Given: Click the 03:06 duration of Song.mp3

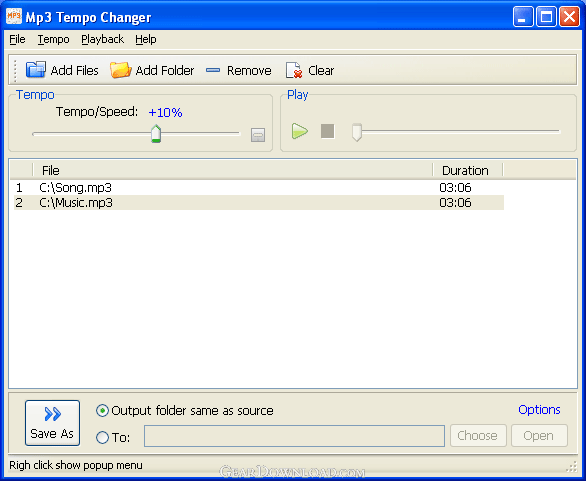Looking at the screenshot, I should point(455,187).
